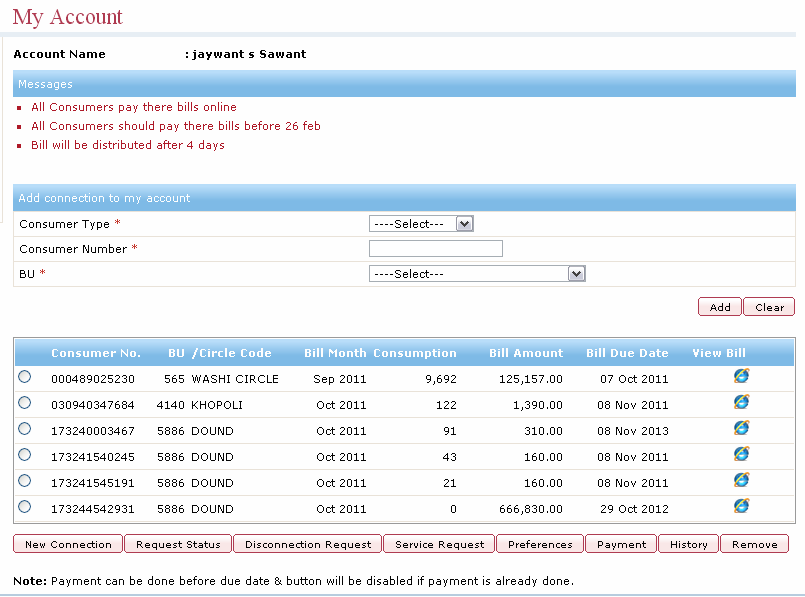
Task: Open the bill for consumer 173241545191
Action: tap(741, 479)
